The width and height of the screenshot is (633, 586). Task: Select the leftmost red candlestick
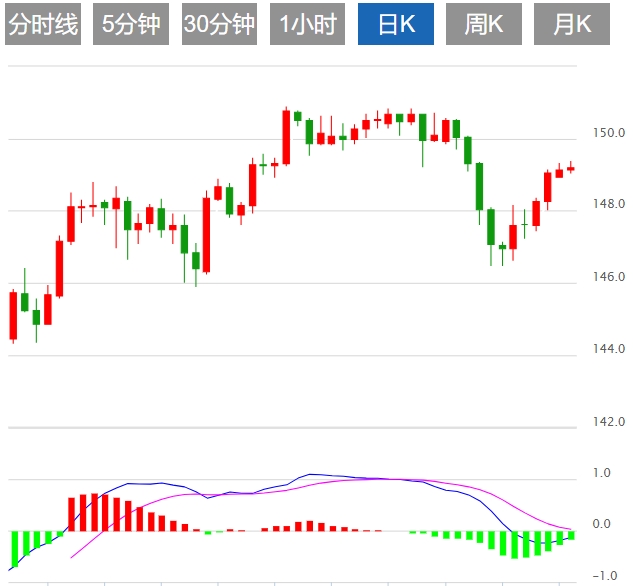click(13, 315)
